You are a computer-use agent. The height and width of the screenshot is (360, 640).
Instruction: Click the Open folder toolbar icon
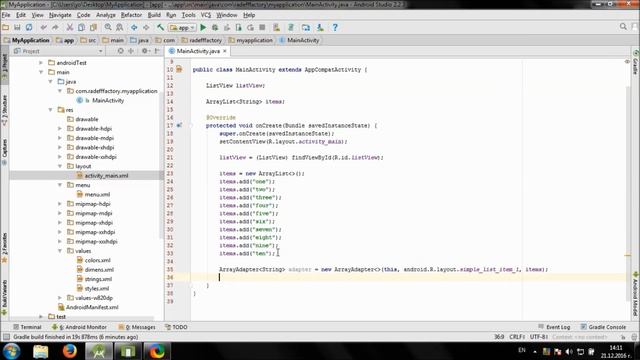(6, 27)
